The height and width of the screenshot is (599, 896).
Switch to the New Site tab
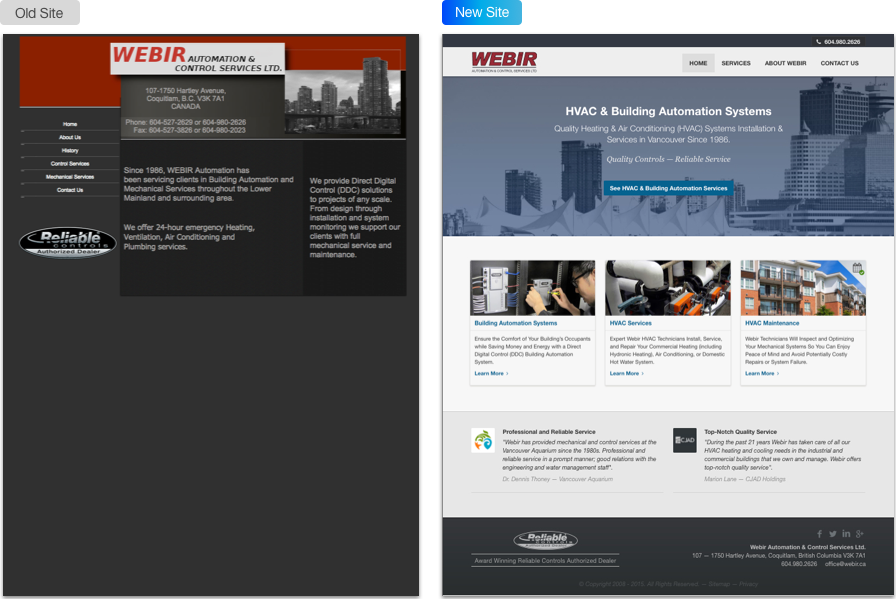coord(482,13)
